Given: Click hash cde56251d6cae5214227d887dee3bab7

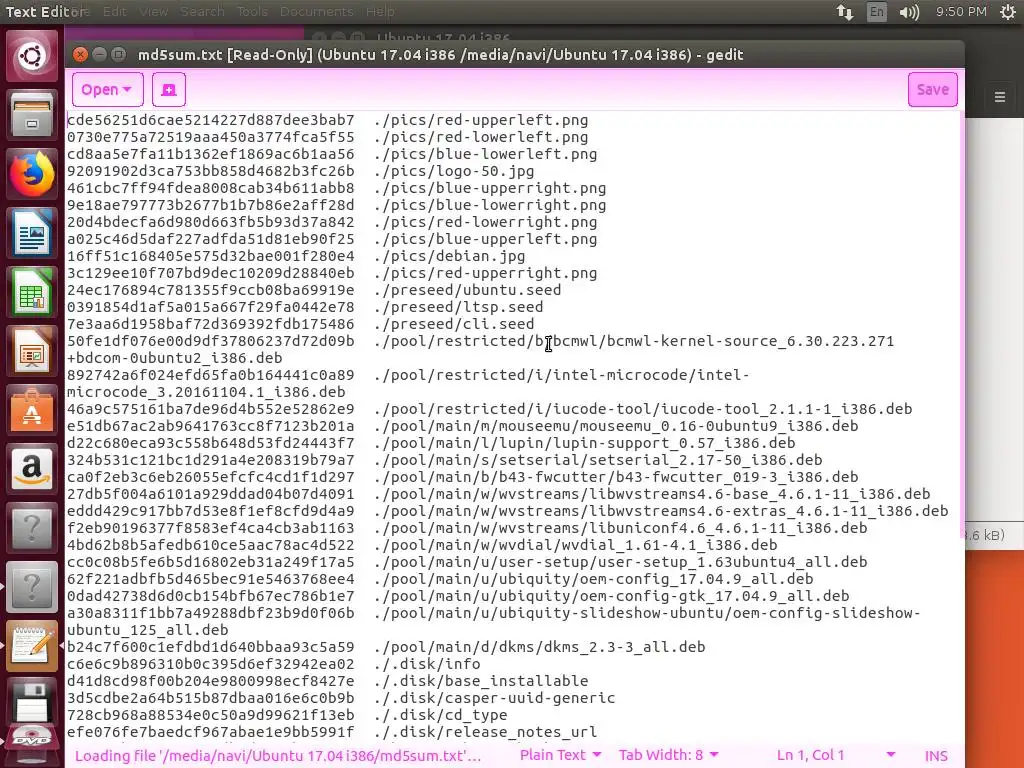Looking at the screenshot, I should click(210, 120).
